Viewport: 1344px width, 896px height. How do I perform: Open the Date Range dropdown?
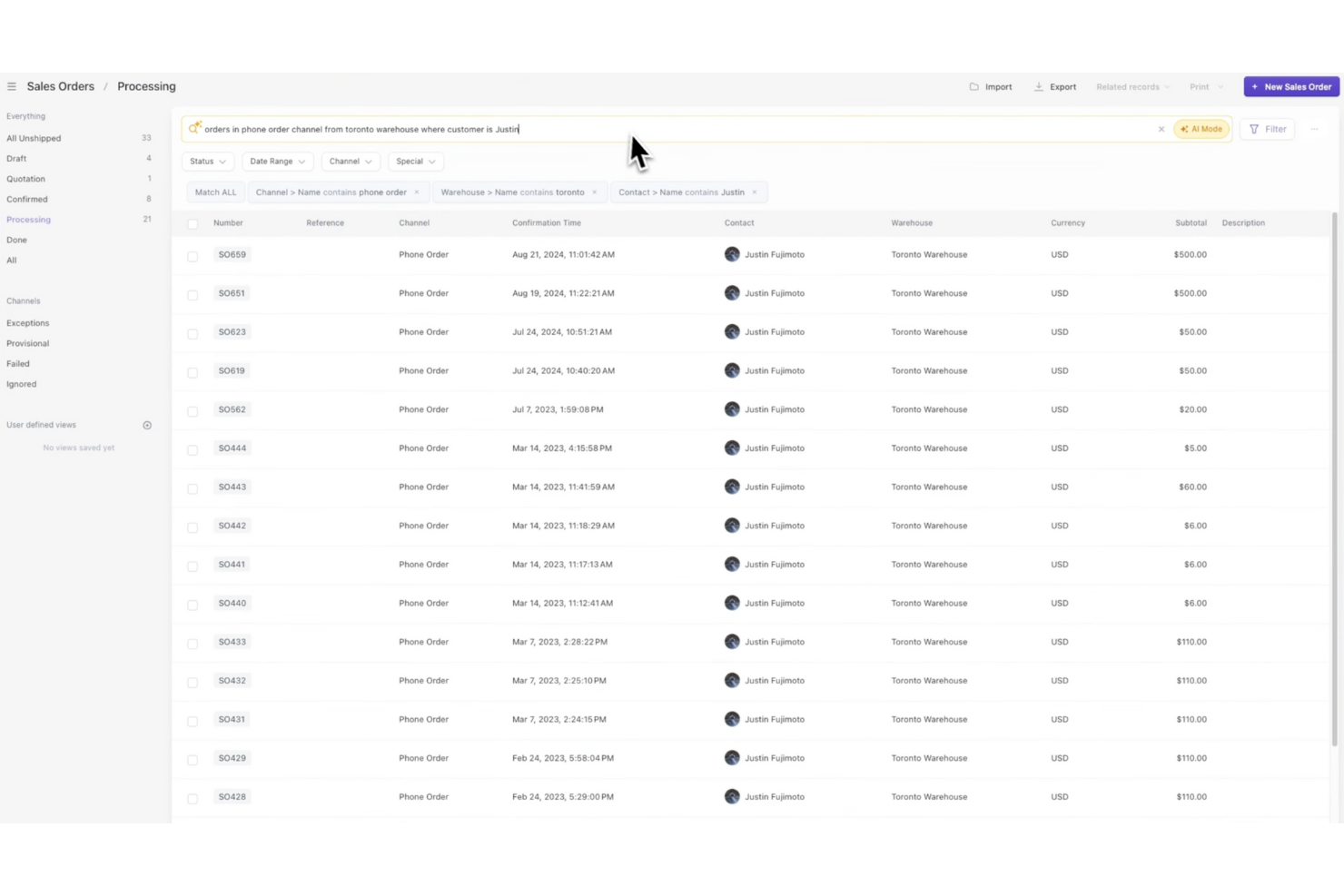277,161
